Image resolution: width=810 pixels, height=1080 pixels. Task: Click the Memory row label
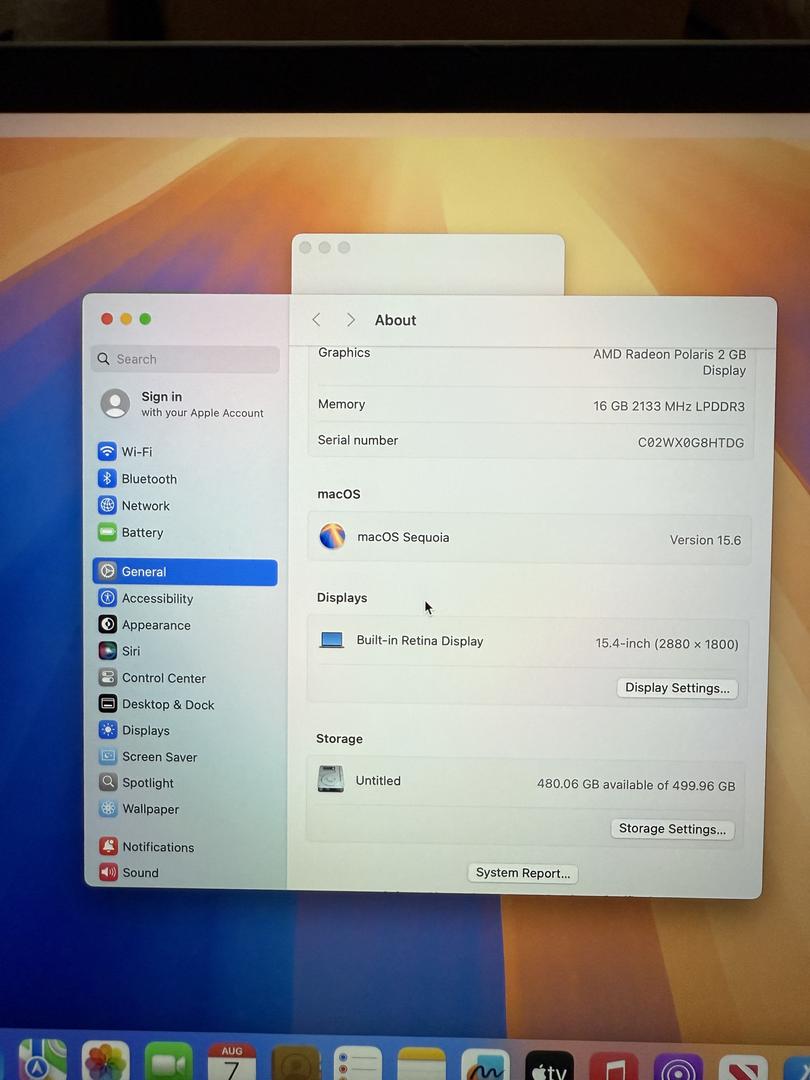(341, 404)
